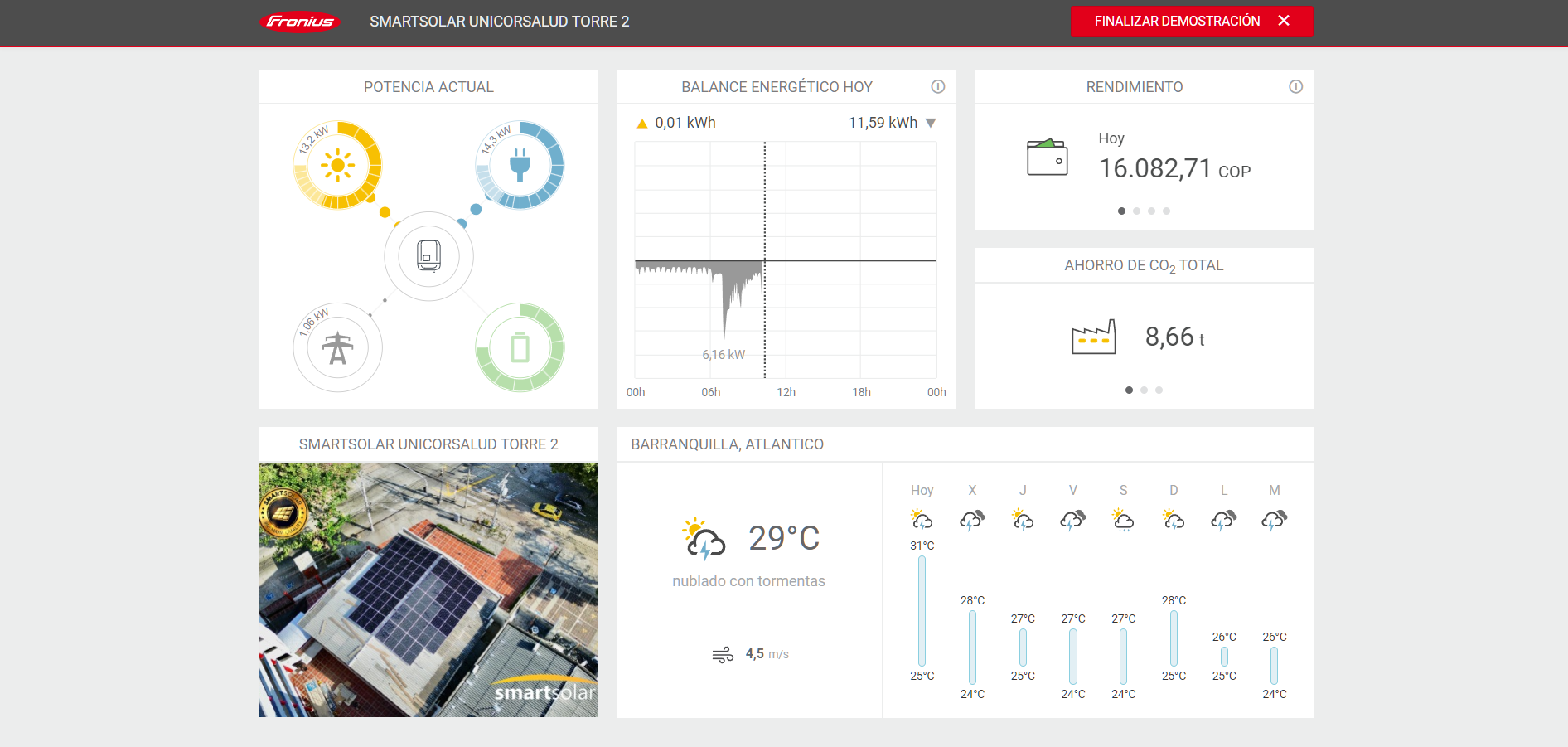Click the 11,59 kWh consumption down arrow
This screenshot has height=747, width=1568.
(931, 123)
